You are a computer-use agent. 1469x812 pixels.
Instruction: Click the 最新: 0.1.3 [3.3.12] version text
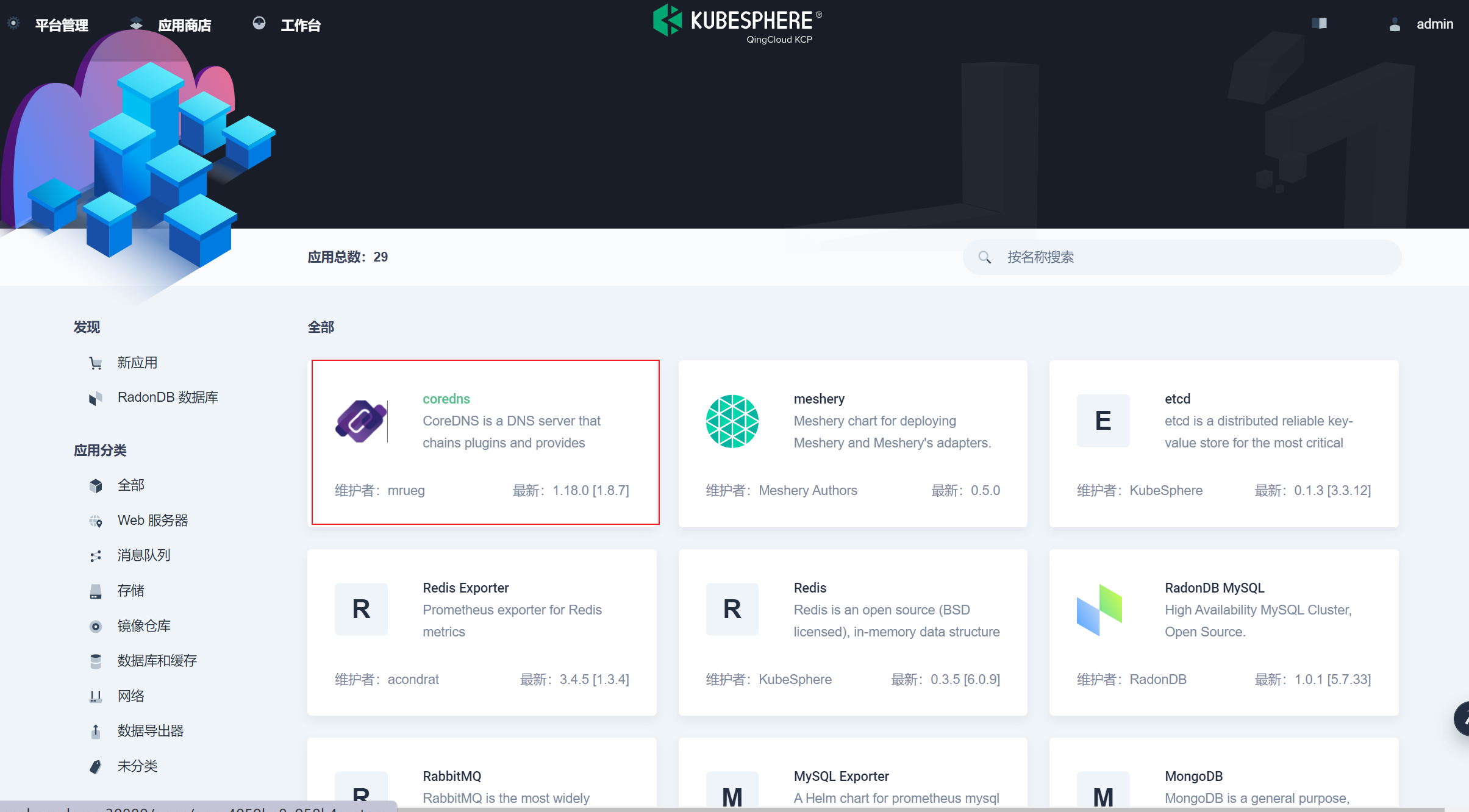click(x=1312, y=490)
